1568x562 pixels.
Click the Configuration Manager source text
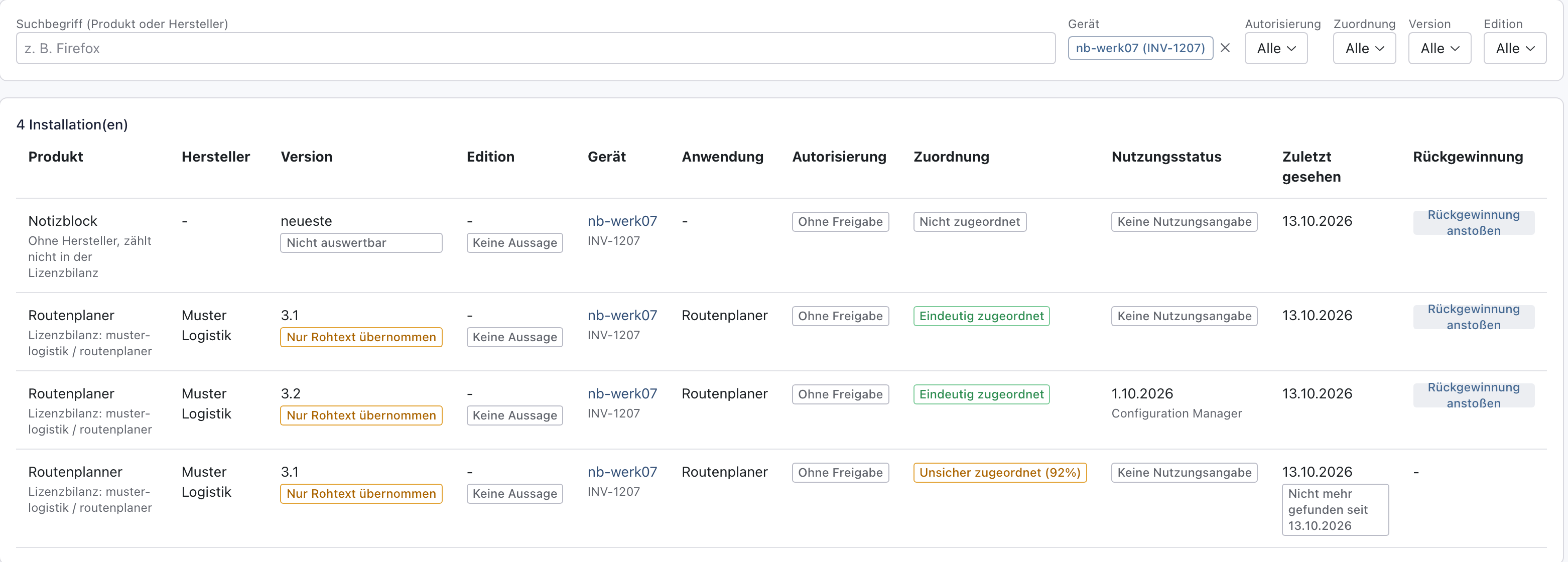tap(1176, 413)
